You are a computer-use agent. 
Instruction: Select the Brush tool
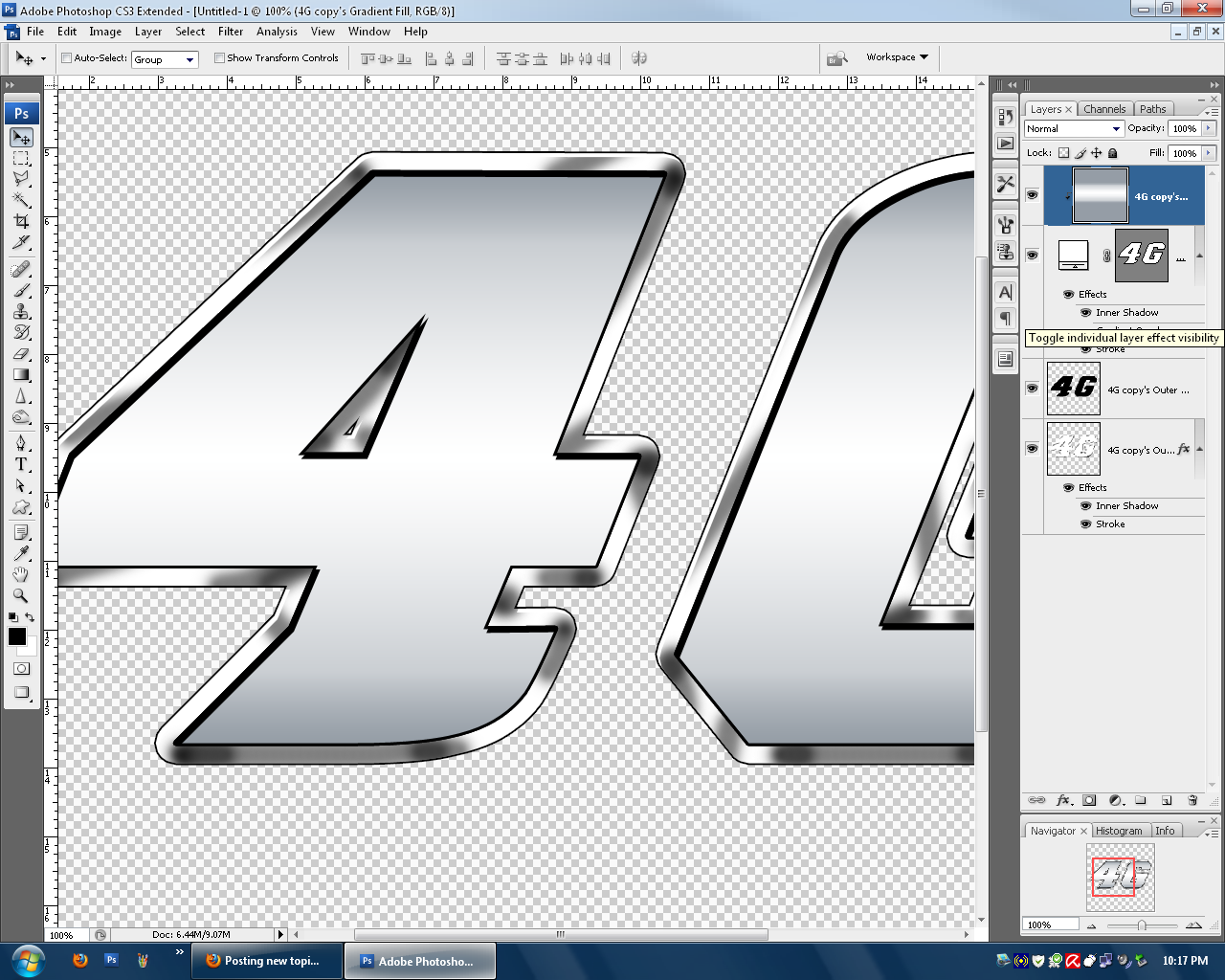21,290
